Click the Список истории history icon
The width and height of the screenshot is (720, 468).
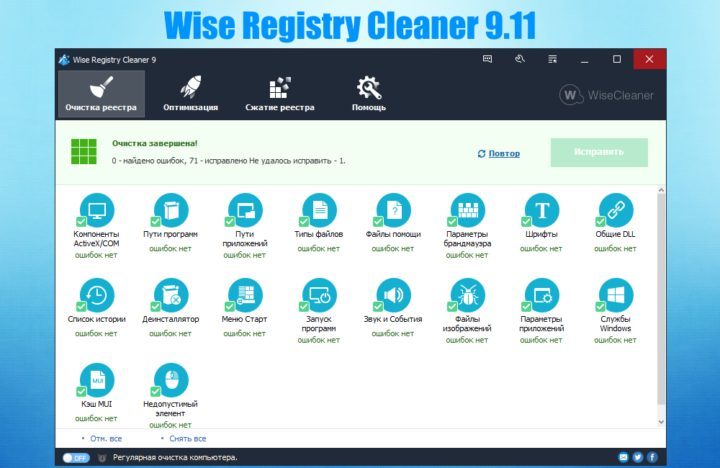(97, 295)
